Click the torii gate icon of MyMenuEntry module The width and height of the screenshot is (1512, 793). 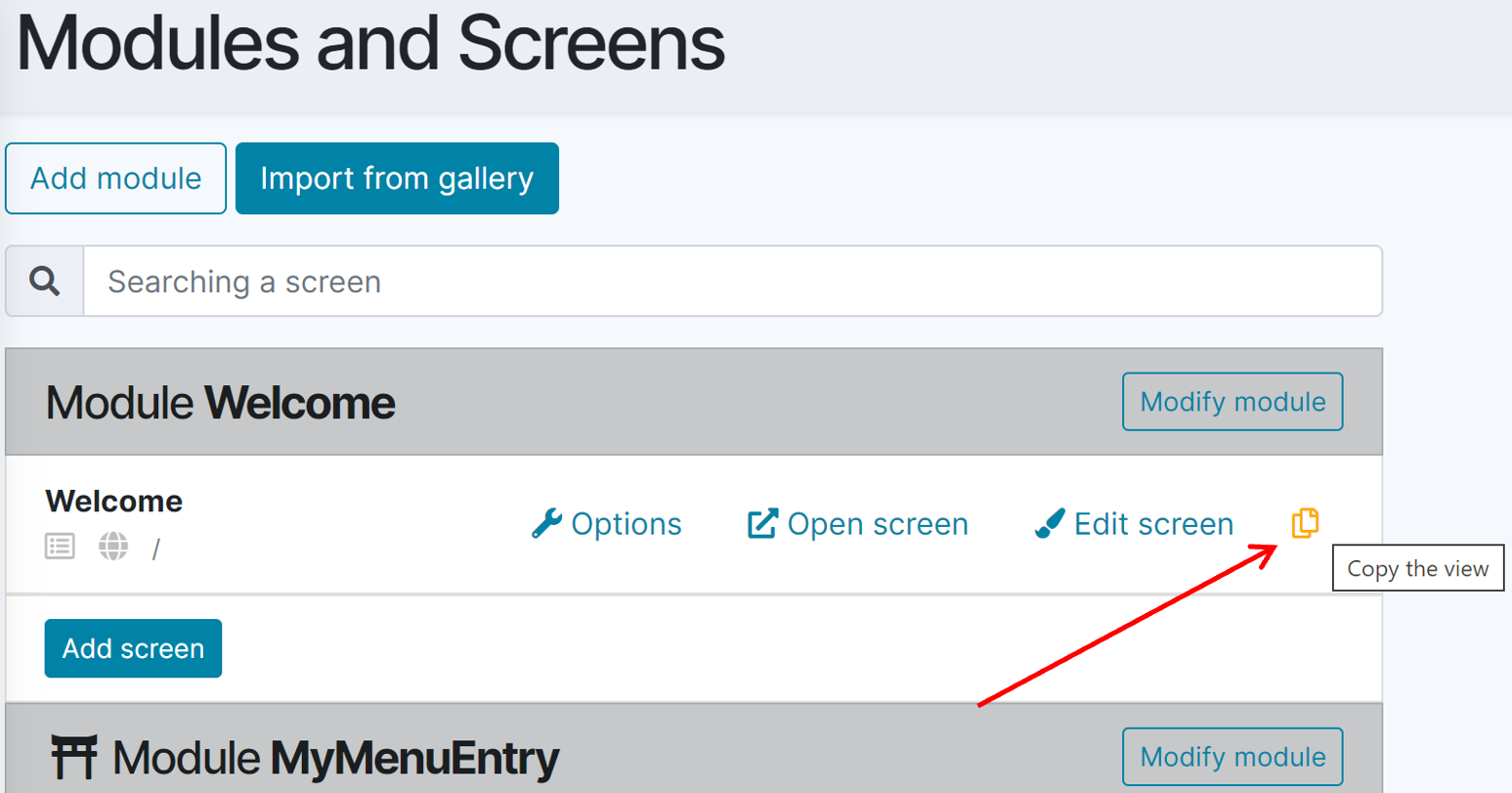click(x=74, y=758)
